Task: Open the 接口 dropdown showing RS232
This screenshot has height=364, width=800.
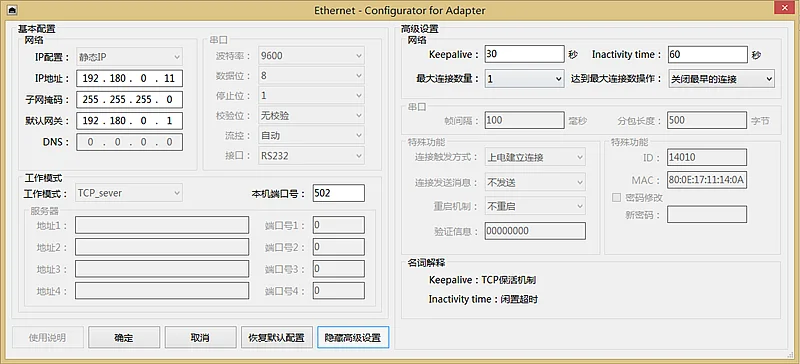Action: tap(311, 156)
